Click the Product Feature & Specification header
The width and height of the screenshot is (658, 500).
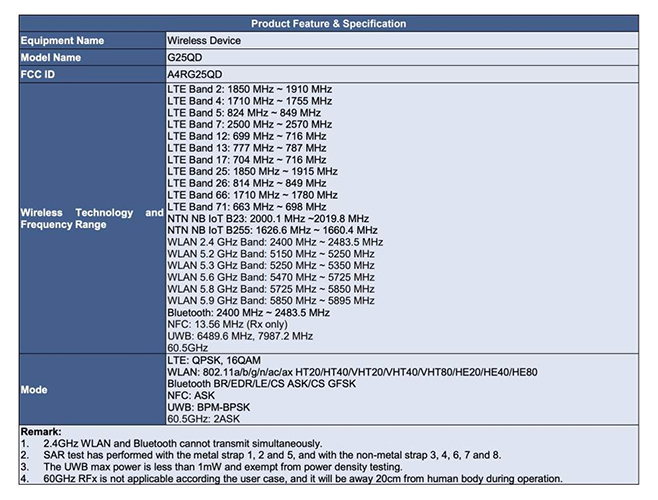tap(329, 24)
